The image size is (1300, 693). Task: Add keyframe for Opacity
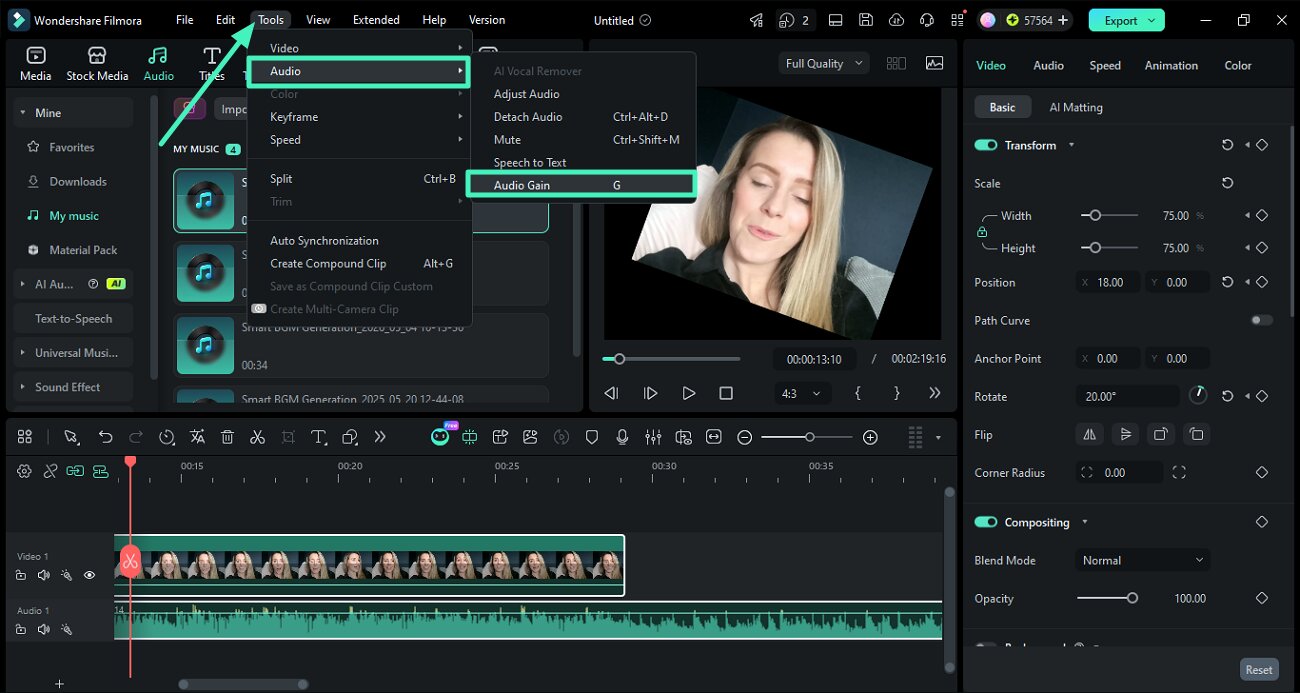click(x=1262, y=598)
